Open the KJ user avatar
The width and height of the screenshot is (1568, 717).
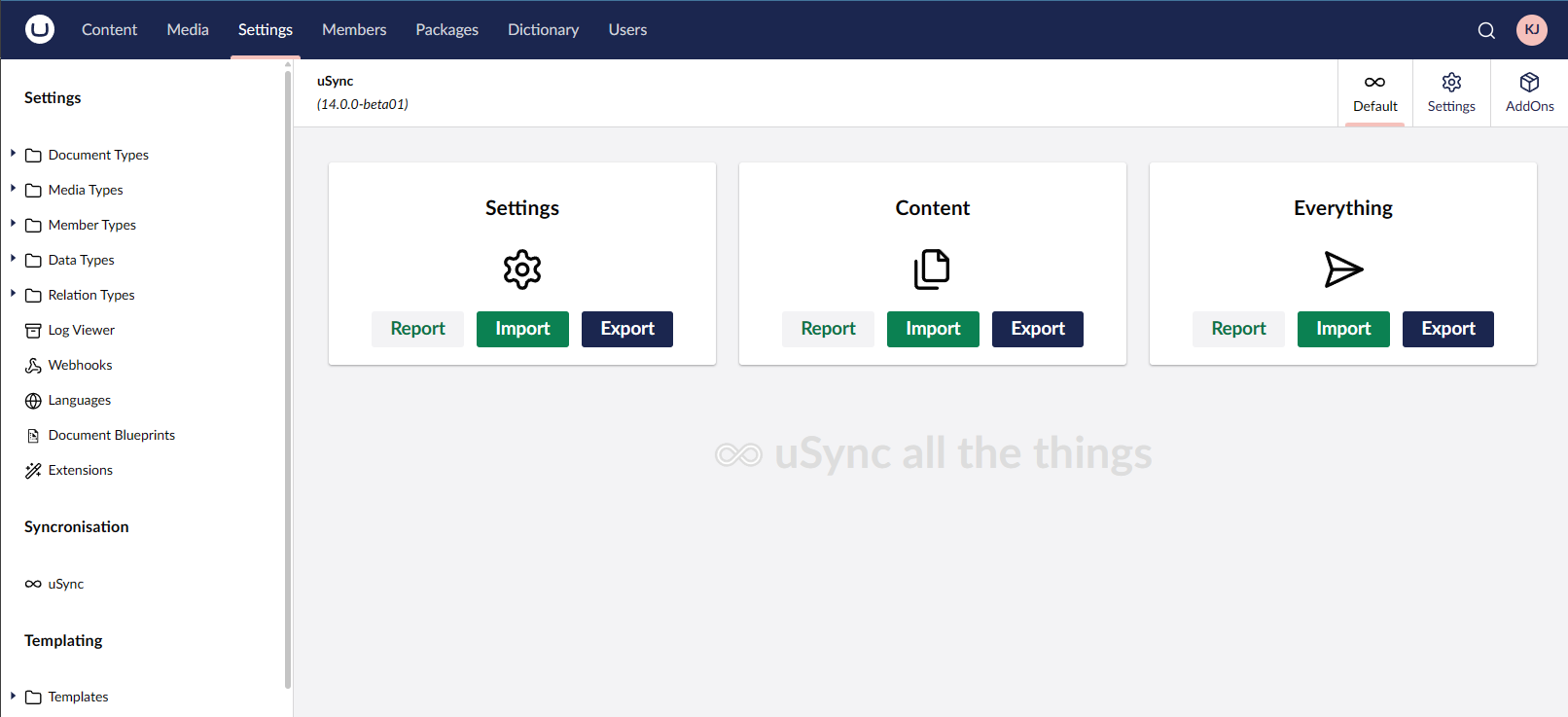(1532, 29)
